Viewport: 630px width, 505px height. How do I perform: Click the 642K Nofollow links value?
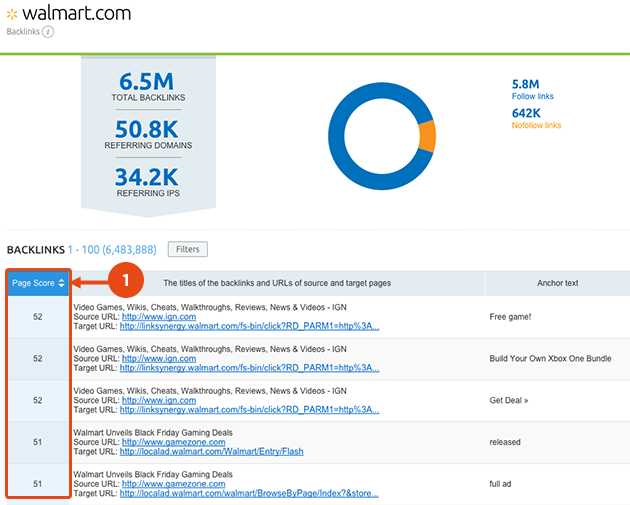[526, 113]
